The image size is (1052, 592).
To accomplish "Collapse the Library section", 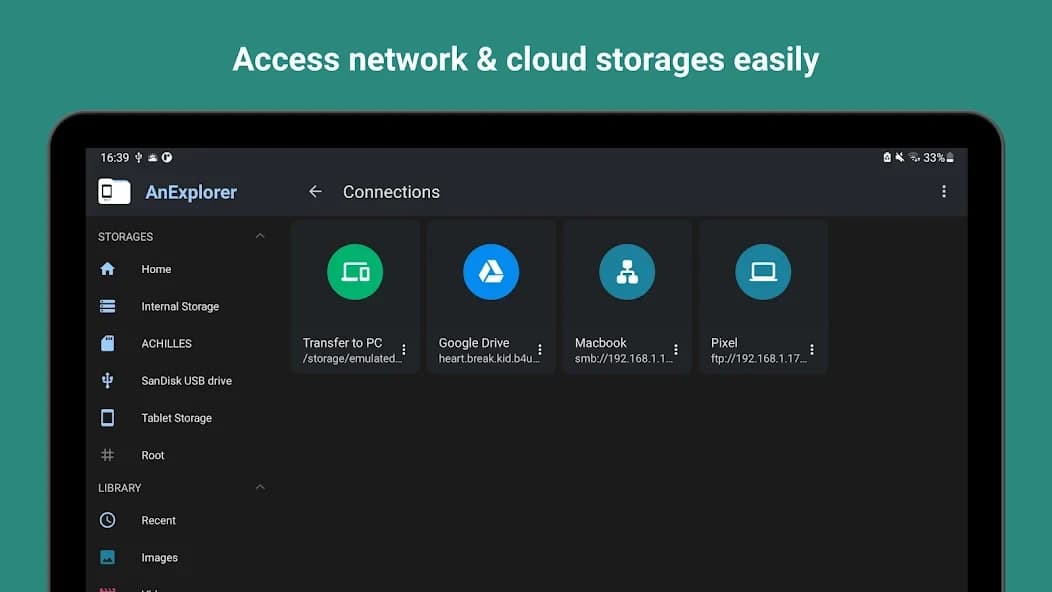I will [x=260, y=488].
